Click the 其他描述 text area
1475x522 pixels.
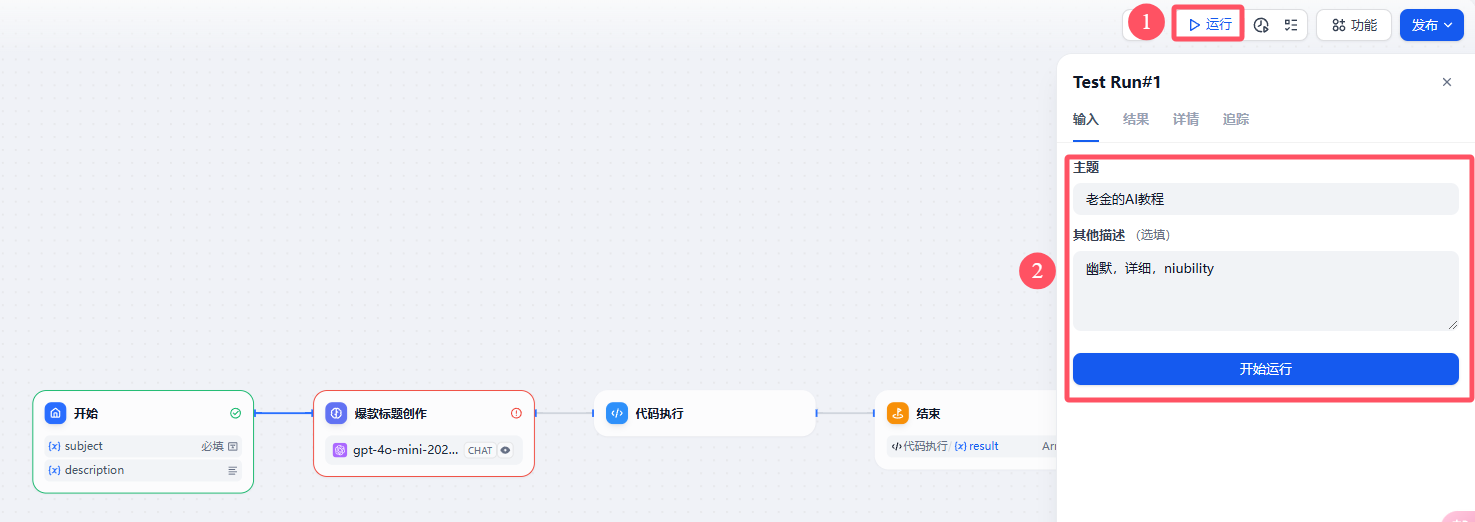pos(1266,291)
